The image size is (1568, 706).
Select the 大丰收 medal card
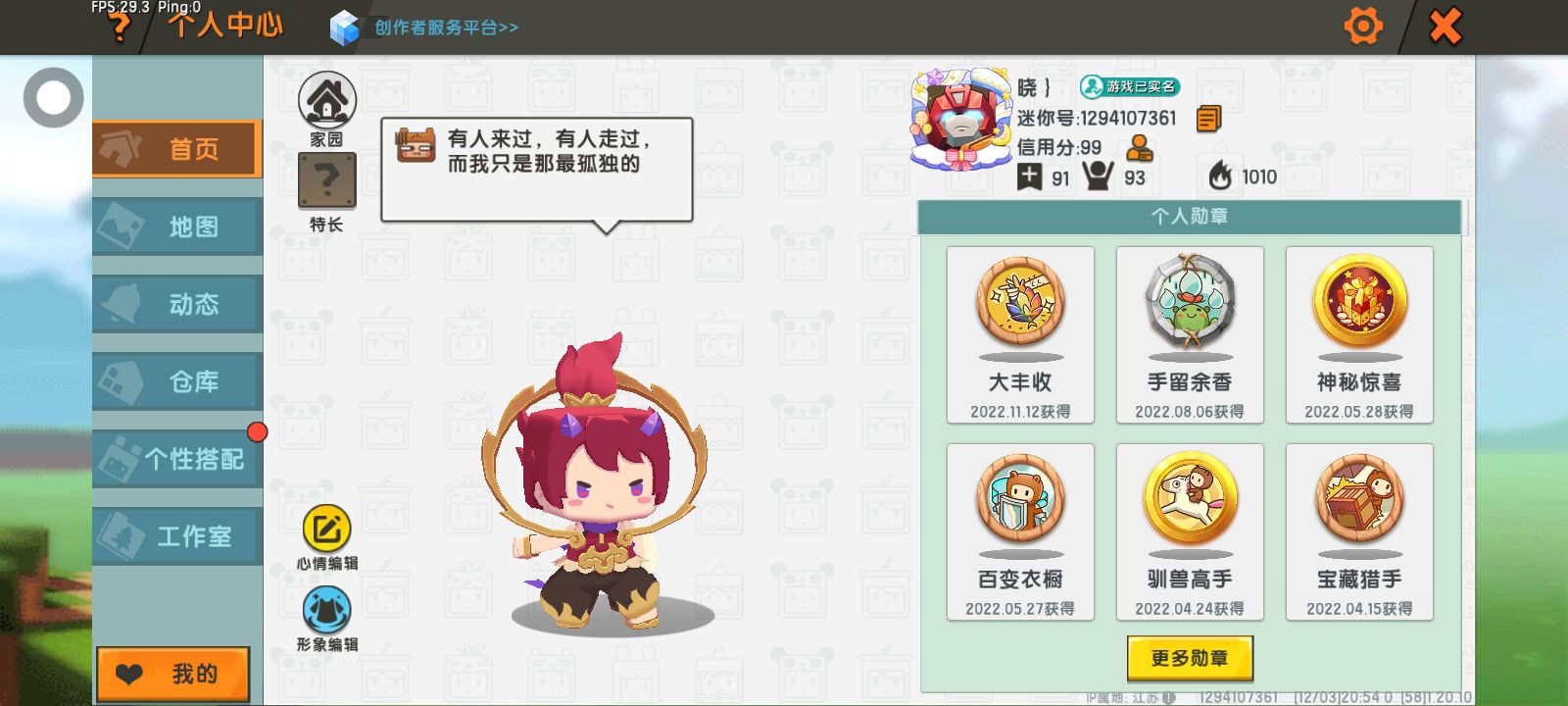(1020, 335)
